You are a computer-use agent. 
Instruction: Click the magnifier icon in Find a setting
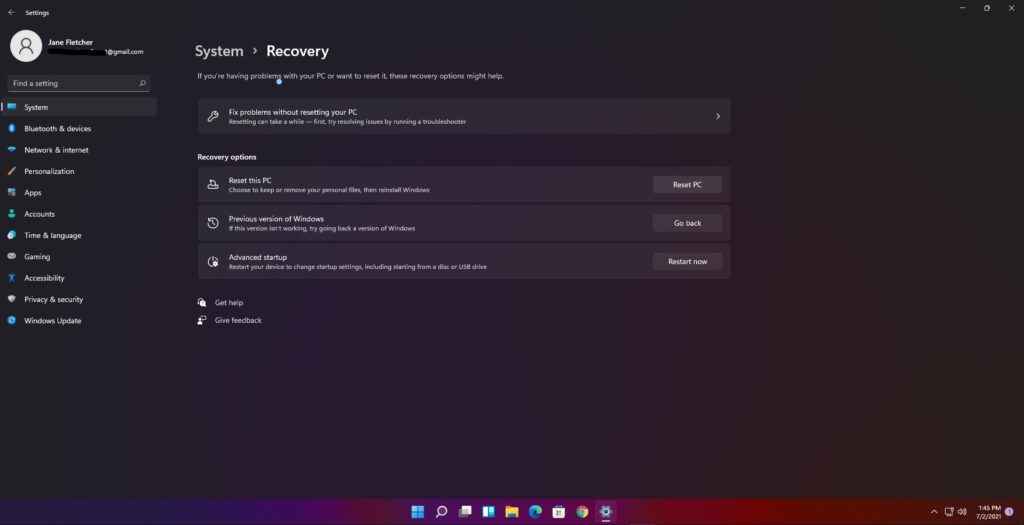coord(142,84)
